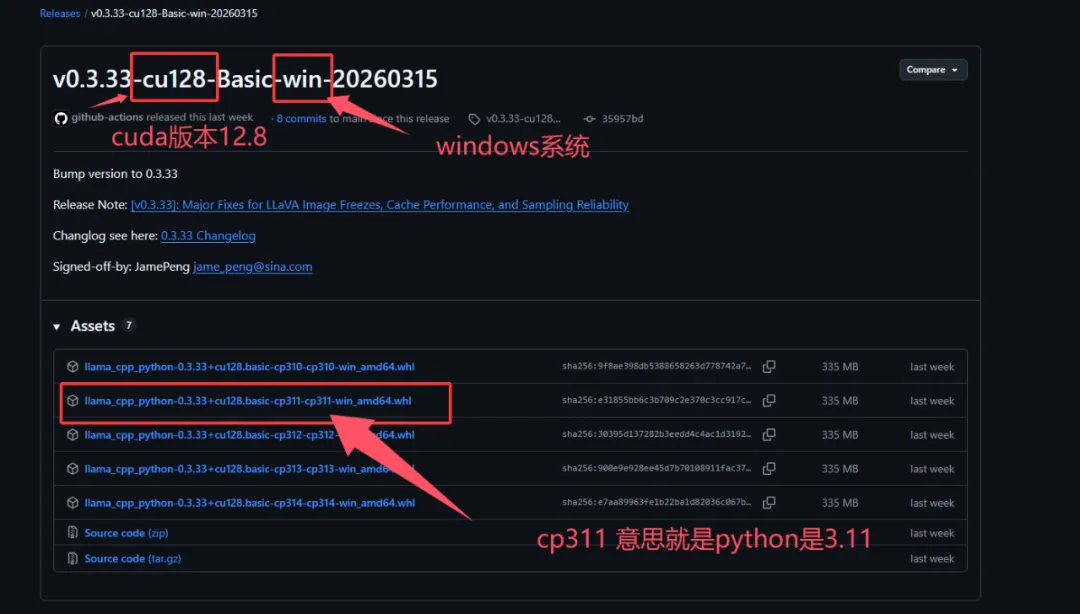This screenshot has height=614, width=1080.
Task: Open the v0.3.33 Major Fixes release note link
Action: [x=380, y=205]
